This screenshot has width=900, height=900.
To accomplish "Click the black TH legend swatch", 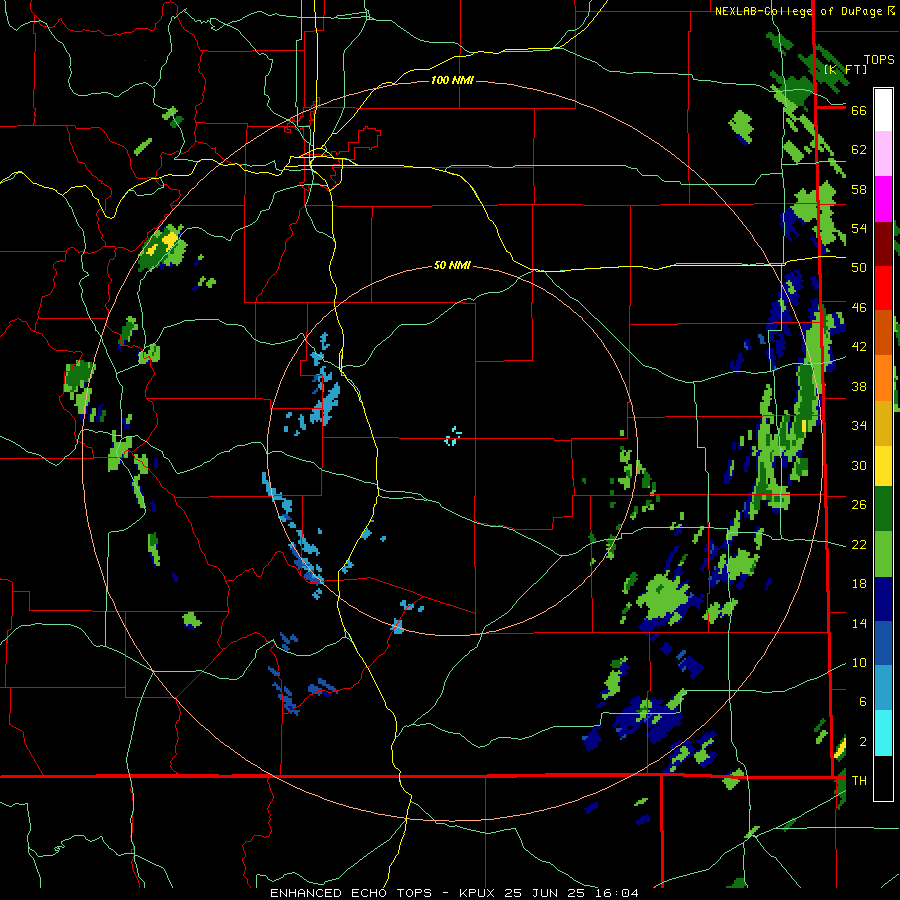I will pyautogui.click(x=883, y=778).
